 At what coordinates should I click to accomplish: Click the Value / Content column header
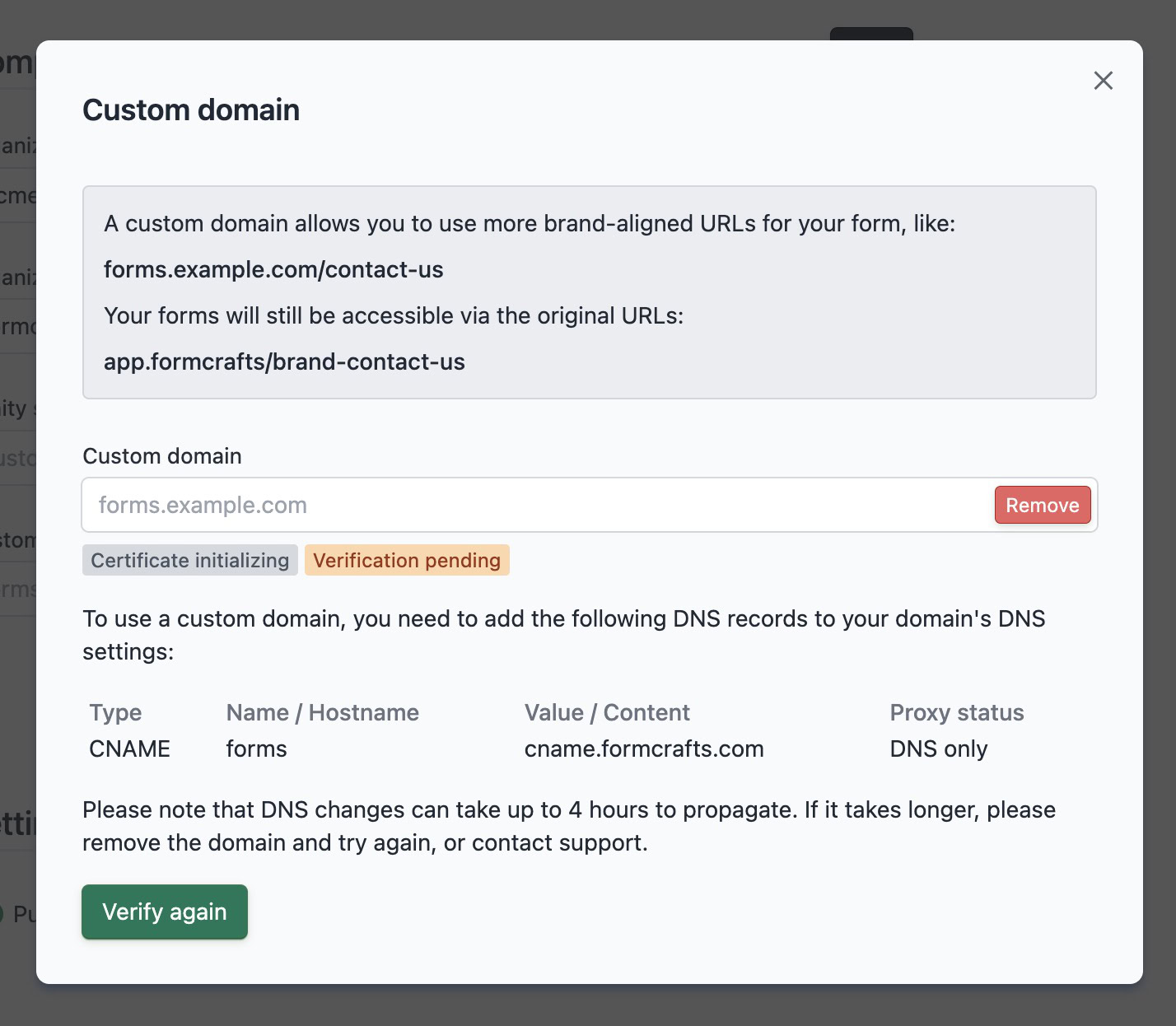[x=607, y=712]
